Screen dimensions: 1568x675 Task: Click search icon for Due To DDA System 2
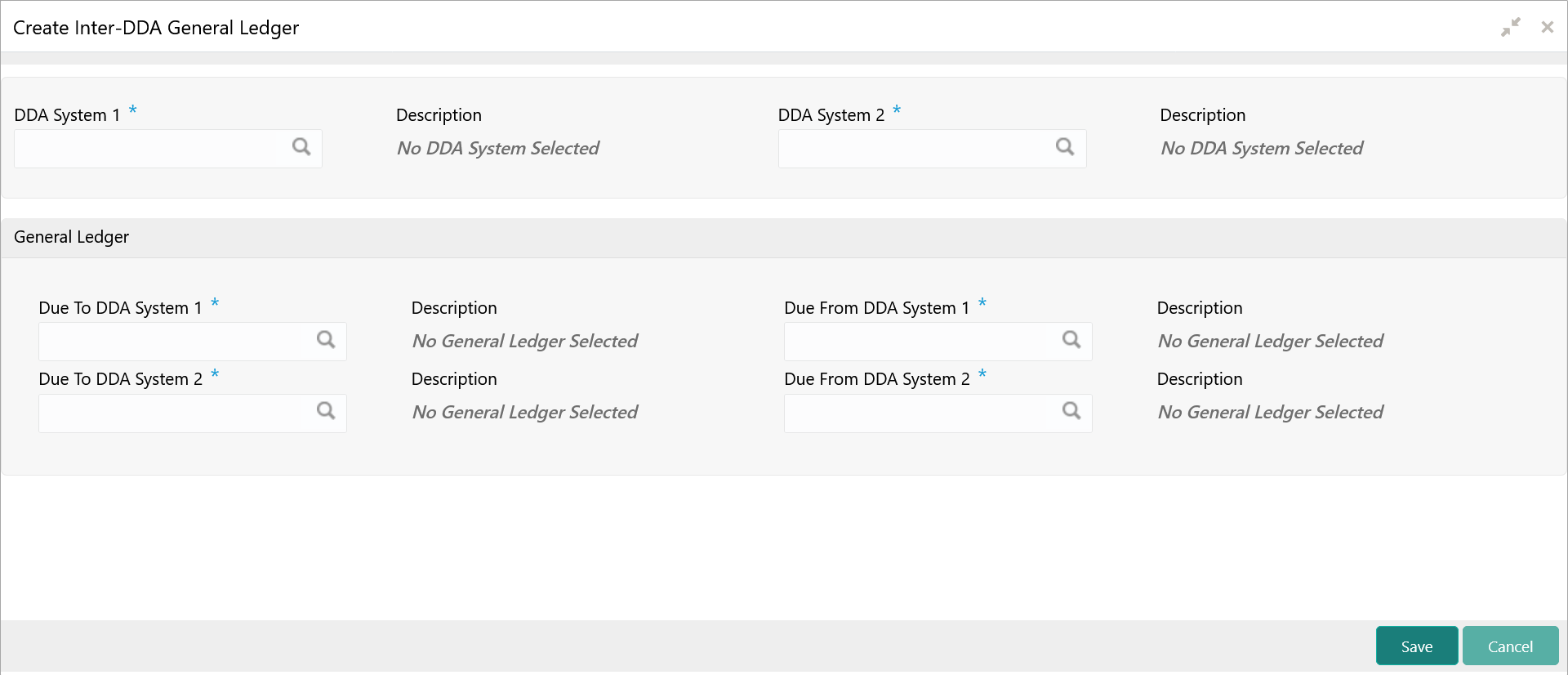coord(326,411)
